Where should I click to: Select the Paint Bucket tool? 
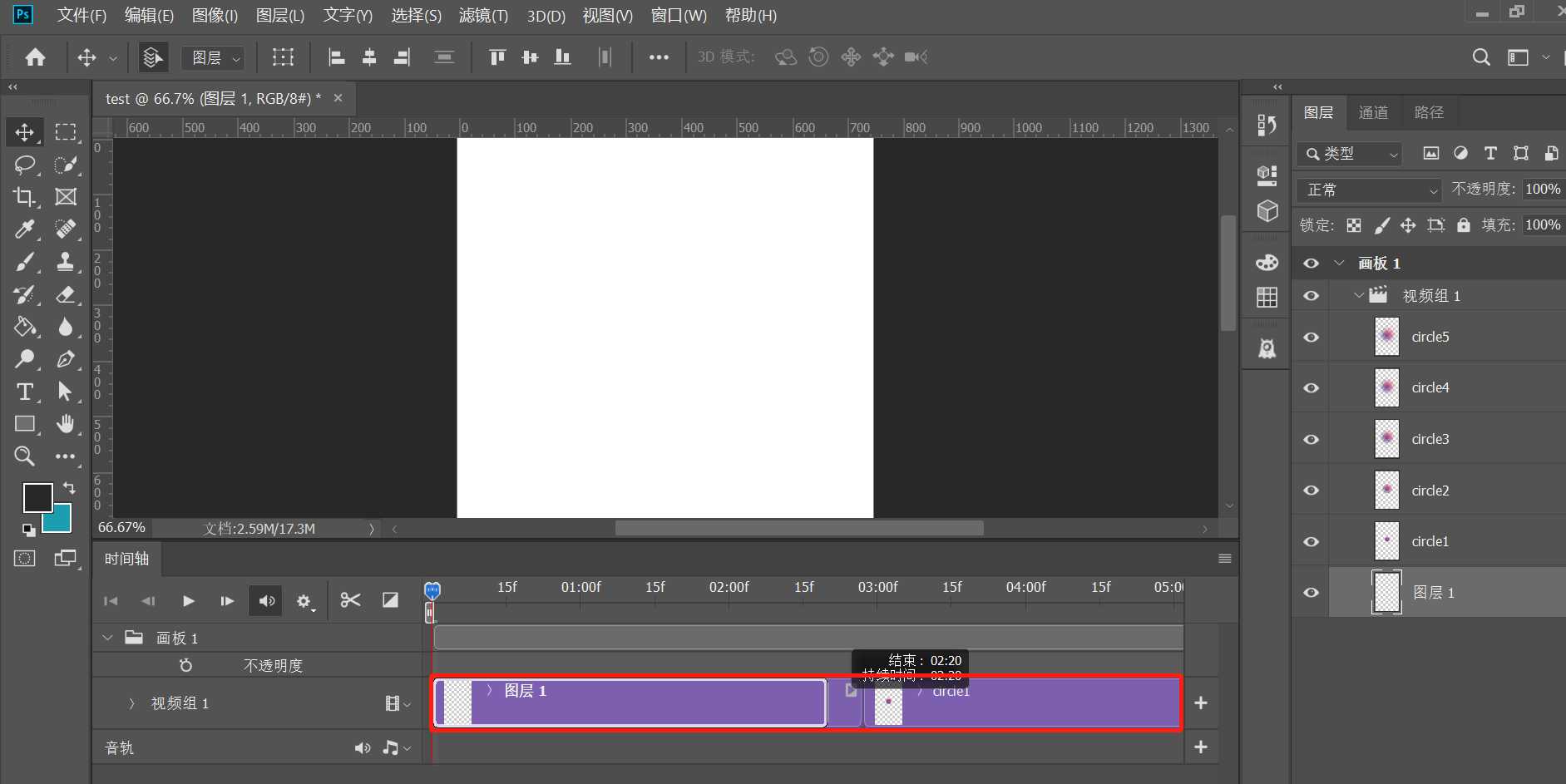point(25,327)
